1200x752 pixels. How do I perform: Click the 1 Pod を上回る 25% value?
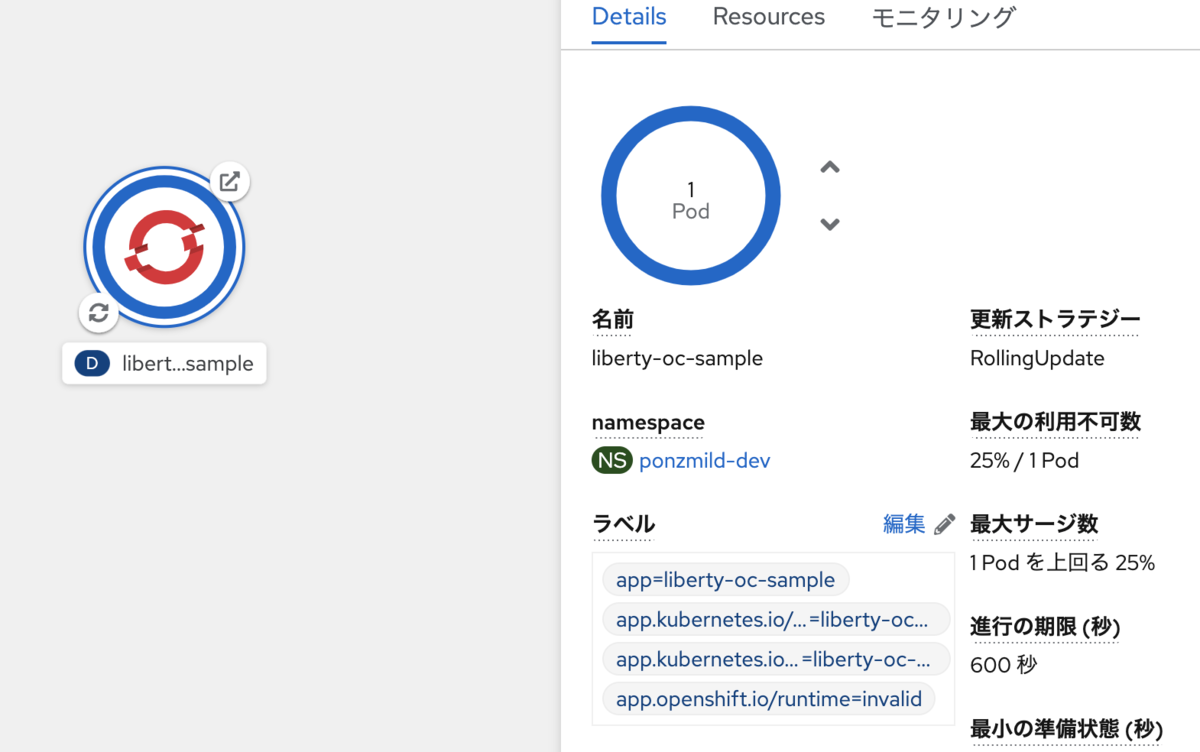(1062, 562)
